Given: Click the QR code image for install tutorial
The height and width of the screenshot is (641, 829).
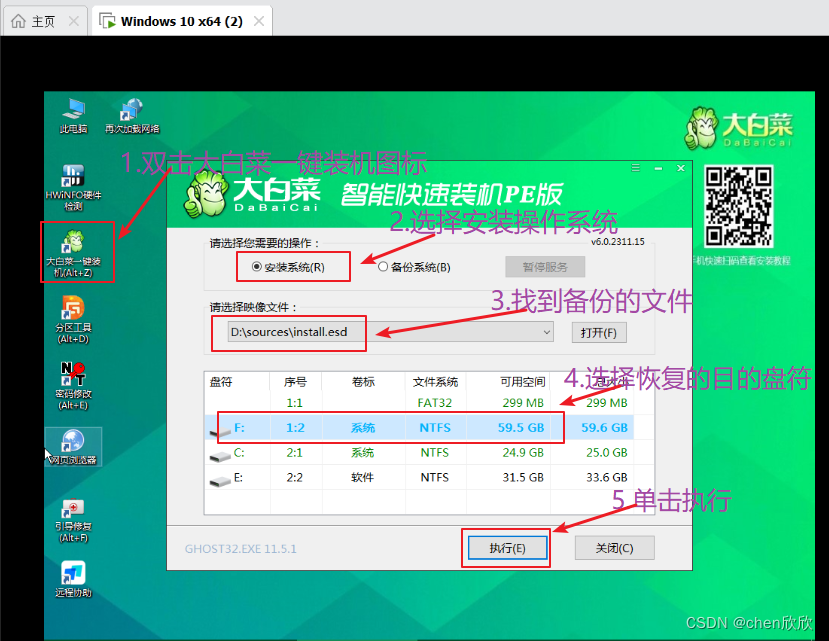Looking at the screenshot, I should pos(739,206).
